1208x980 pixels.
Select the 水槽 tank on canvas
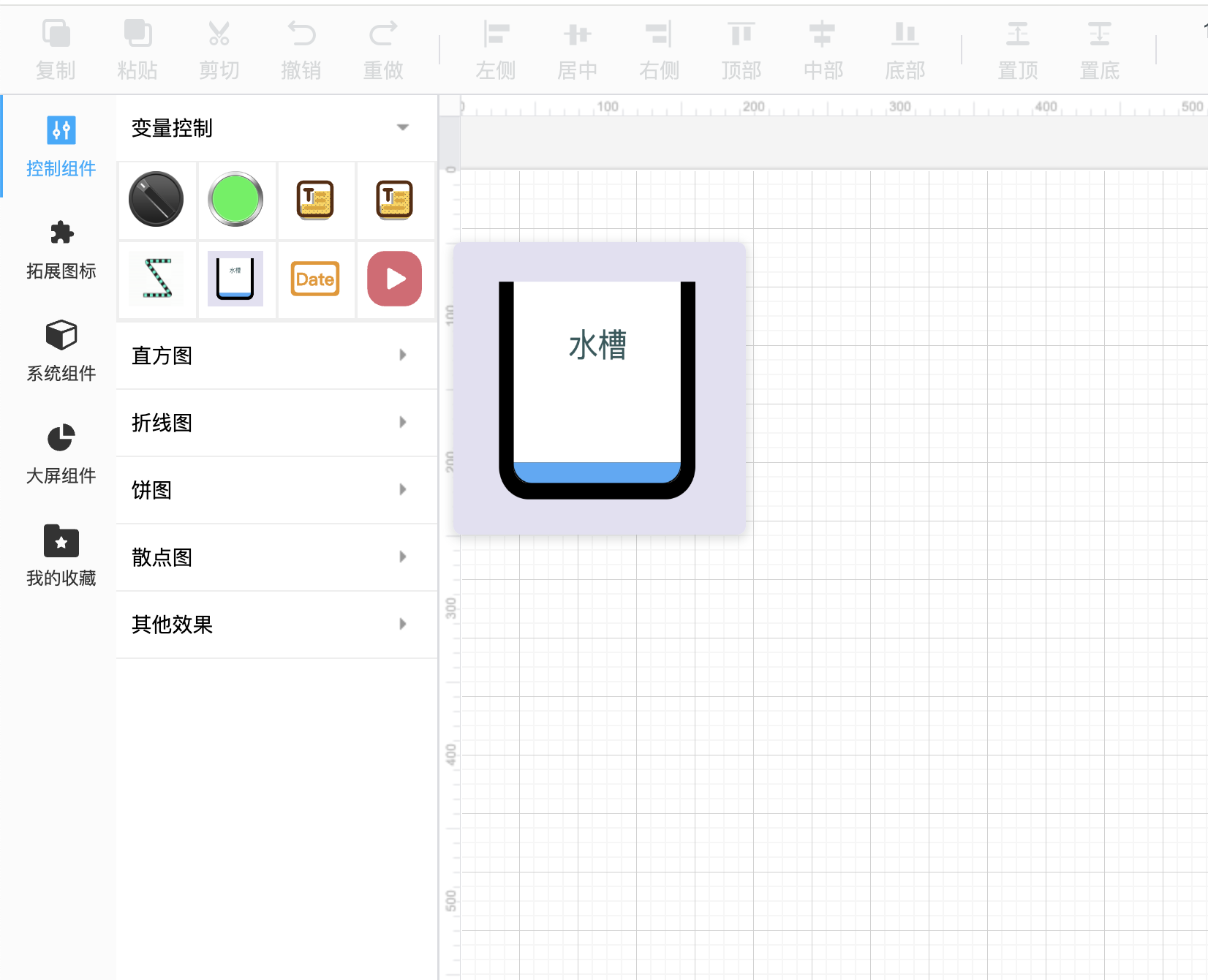coord(598,389)
